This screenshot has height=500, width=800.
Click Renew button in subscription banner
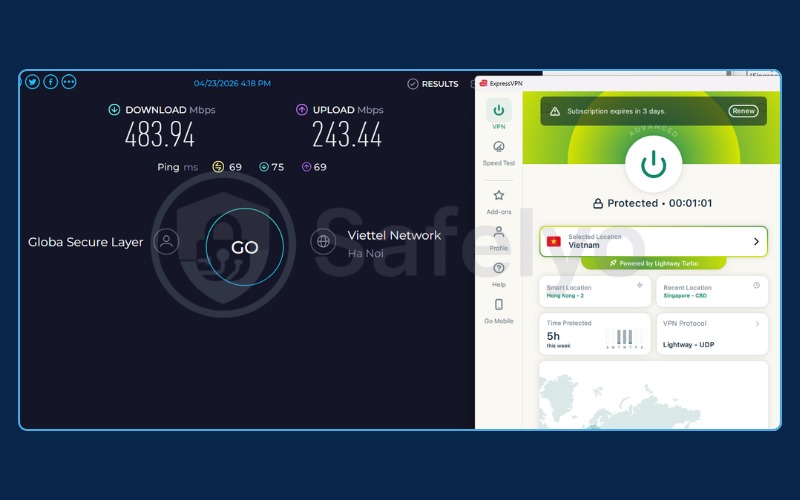pos(743,111)
